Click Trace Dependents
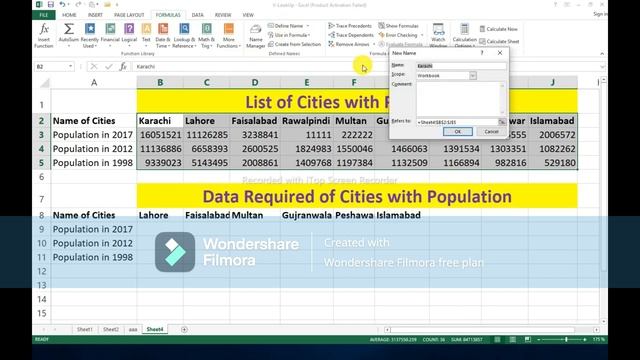 pyautogui.click(x=351, y=35)
